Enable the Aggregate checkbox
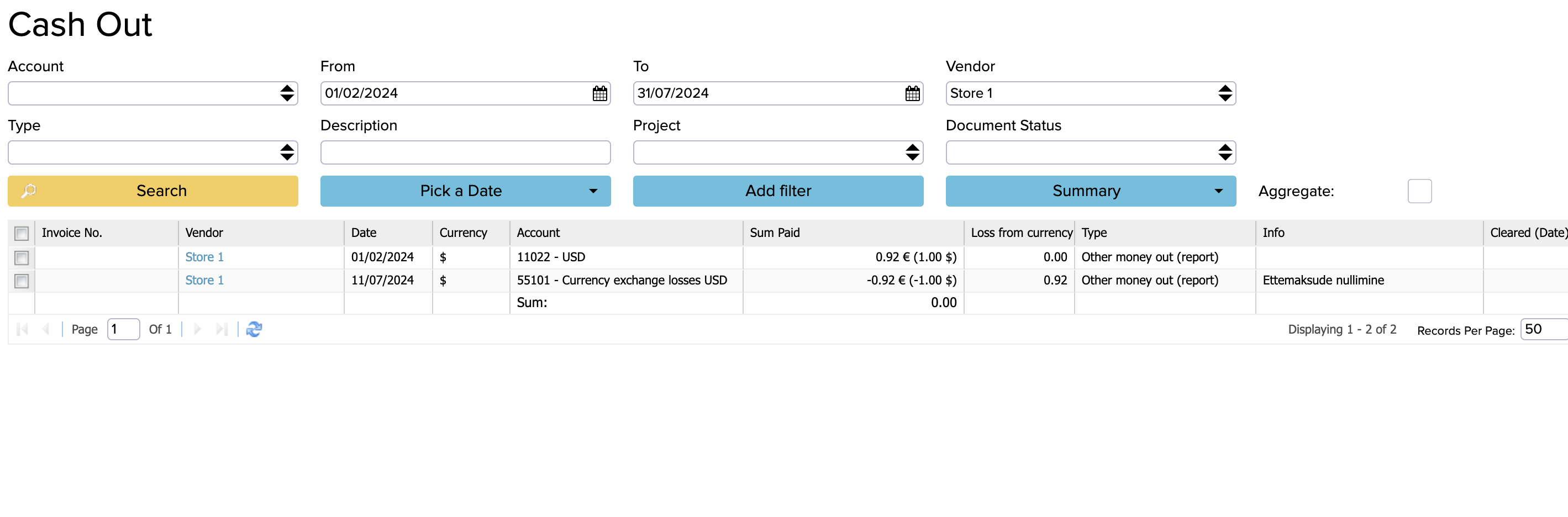 (x=1419, y=191)
